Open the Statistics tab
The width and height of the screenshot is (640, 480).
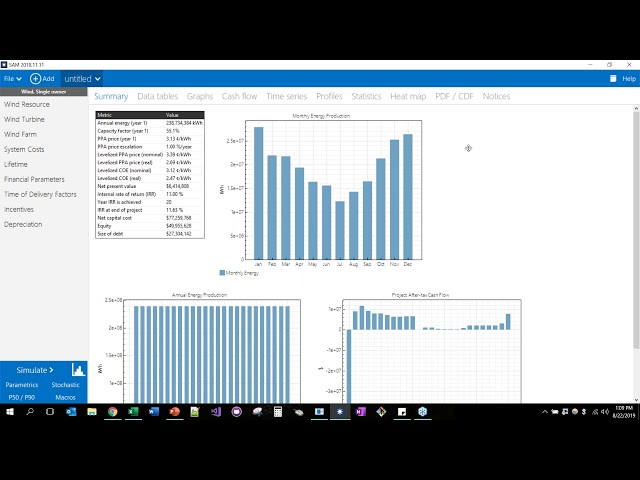[x=366, y=96]
